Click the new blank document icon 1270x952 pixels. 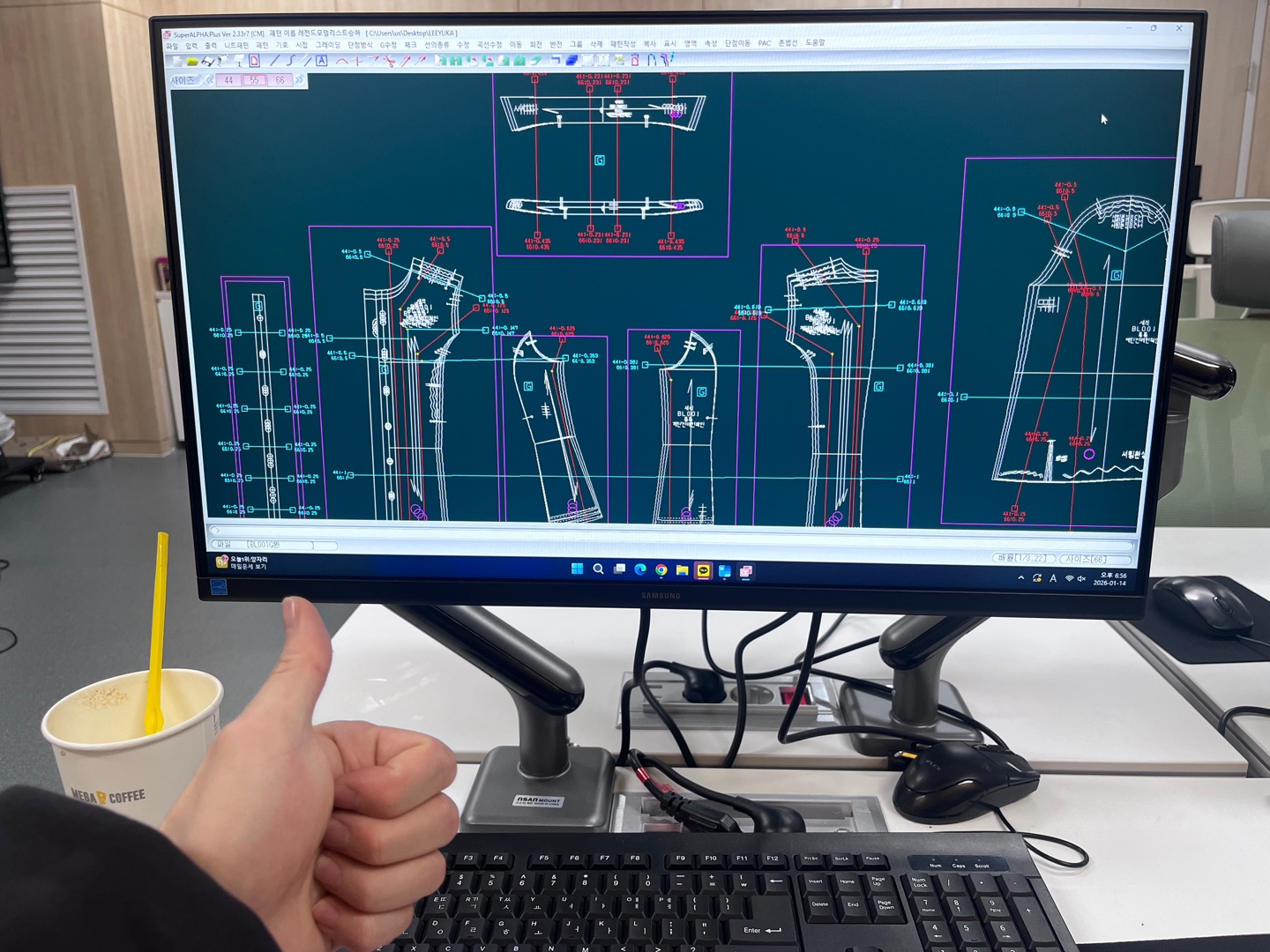(177, 62)
